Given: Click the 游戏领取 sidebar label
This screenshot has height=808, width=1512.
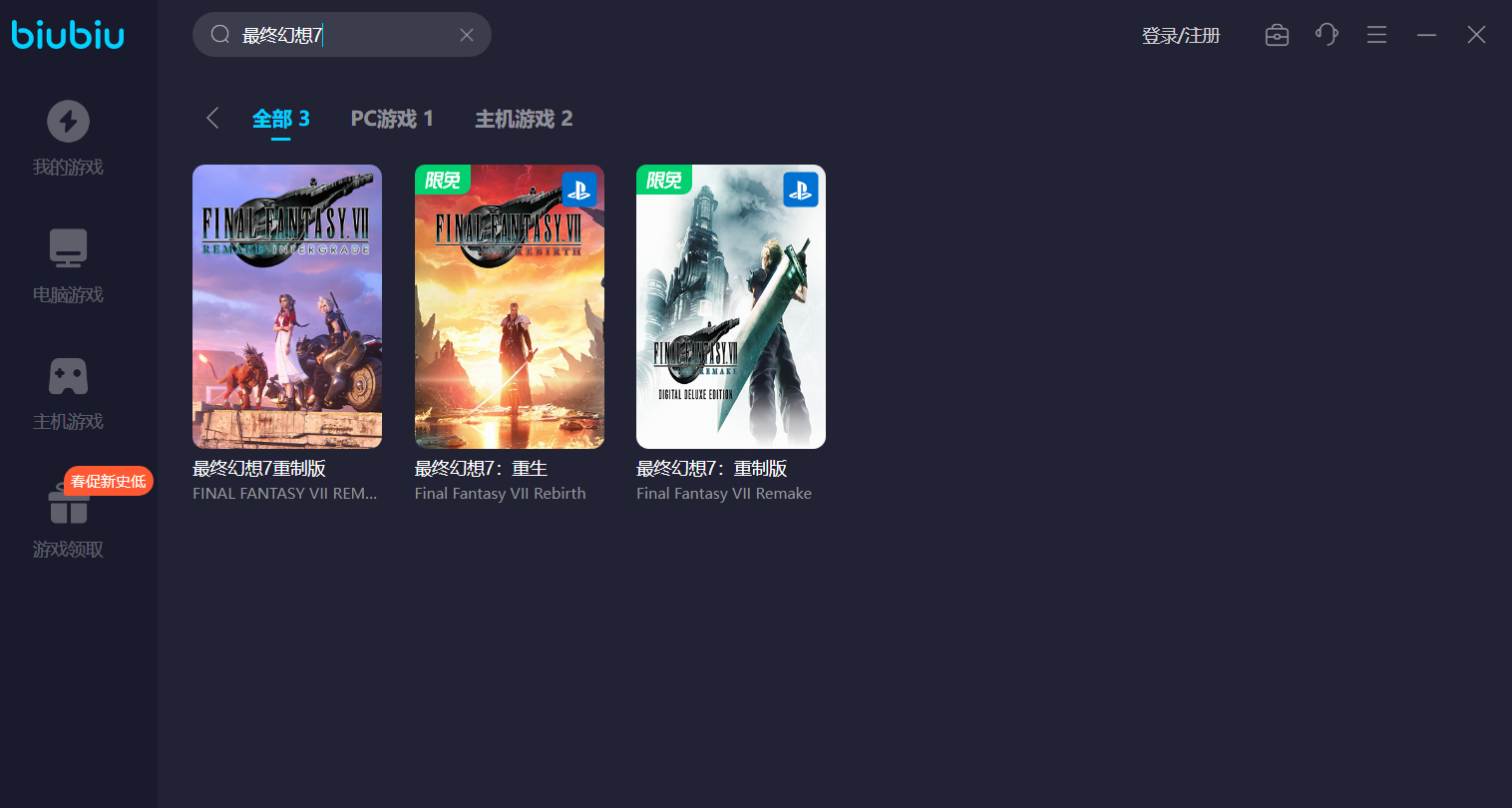Looking at the screenshot, I should click(68, 549).
